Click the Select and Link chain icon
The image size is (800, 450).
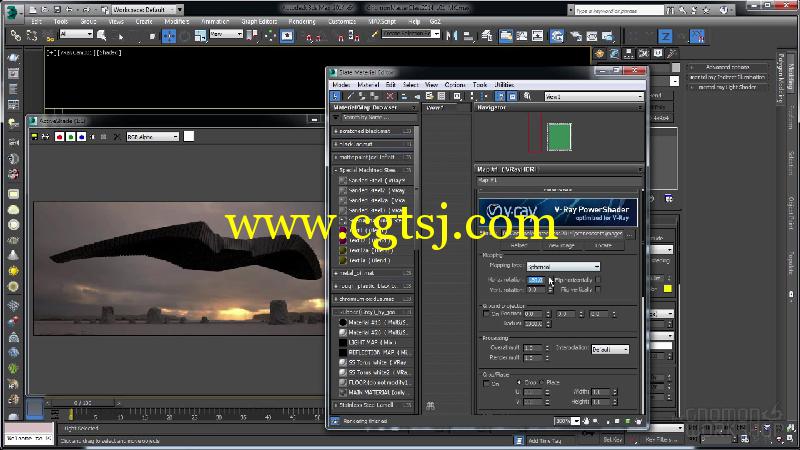[16, 36]
